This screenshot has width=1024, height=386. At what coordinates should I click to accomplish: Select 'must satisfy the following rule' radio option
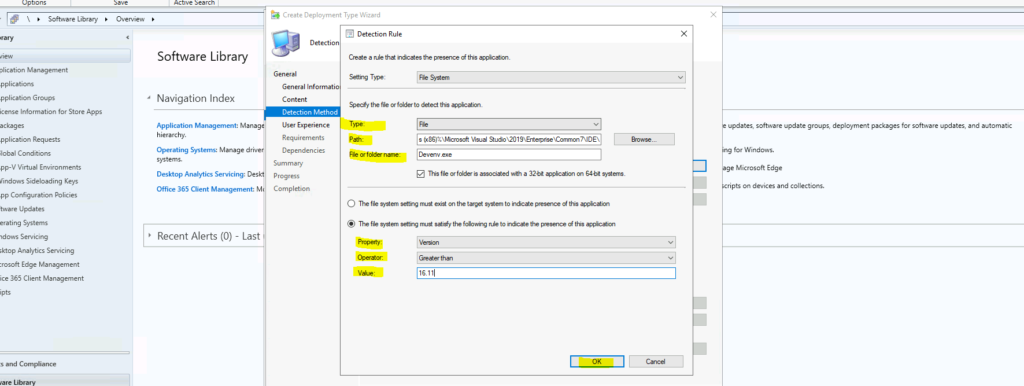click(x=352, y=223)
